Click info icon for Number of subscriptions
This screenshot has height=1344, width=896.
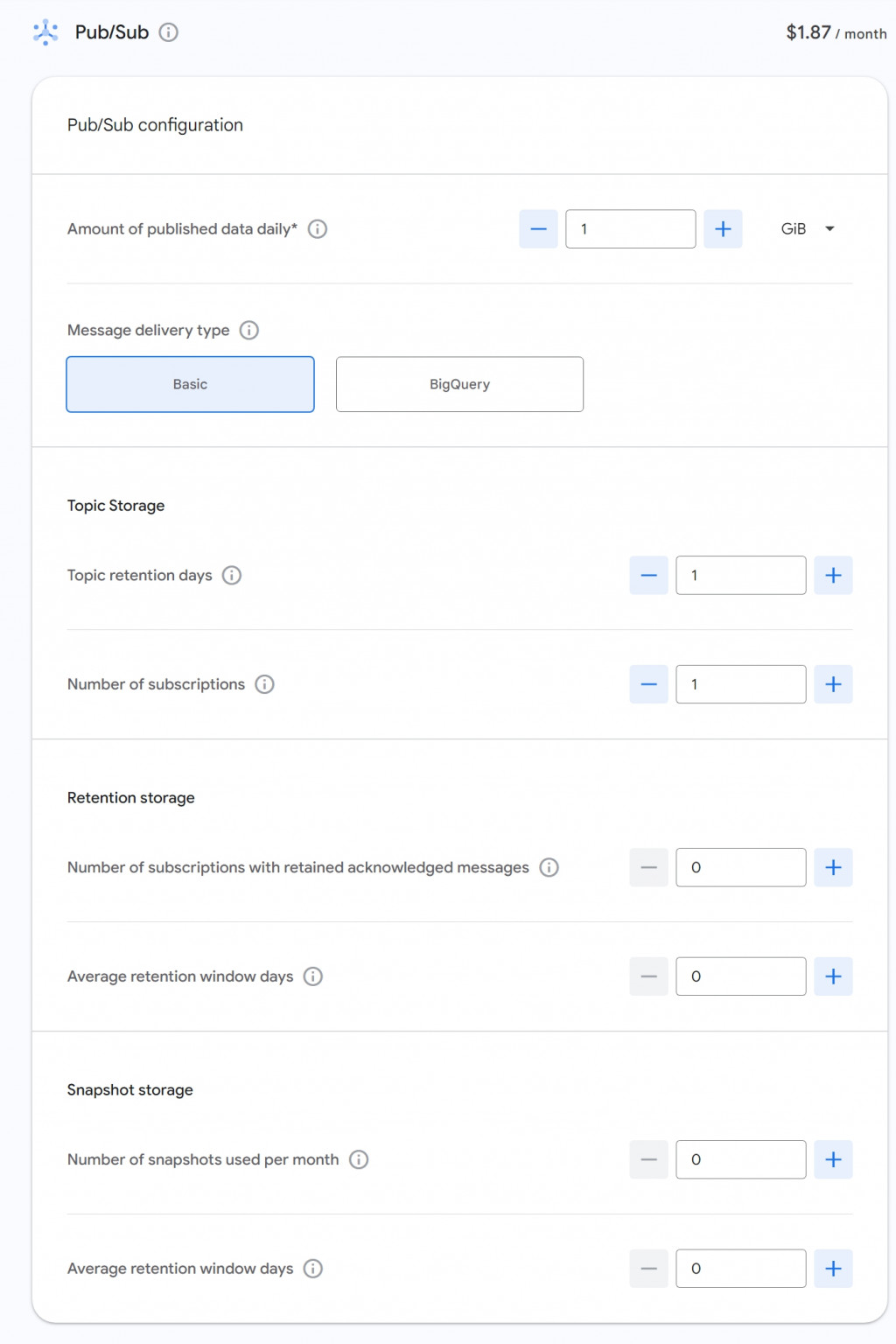point(264,684)
